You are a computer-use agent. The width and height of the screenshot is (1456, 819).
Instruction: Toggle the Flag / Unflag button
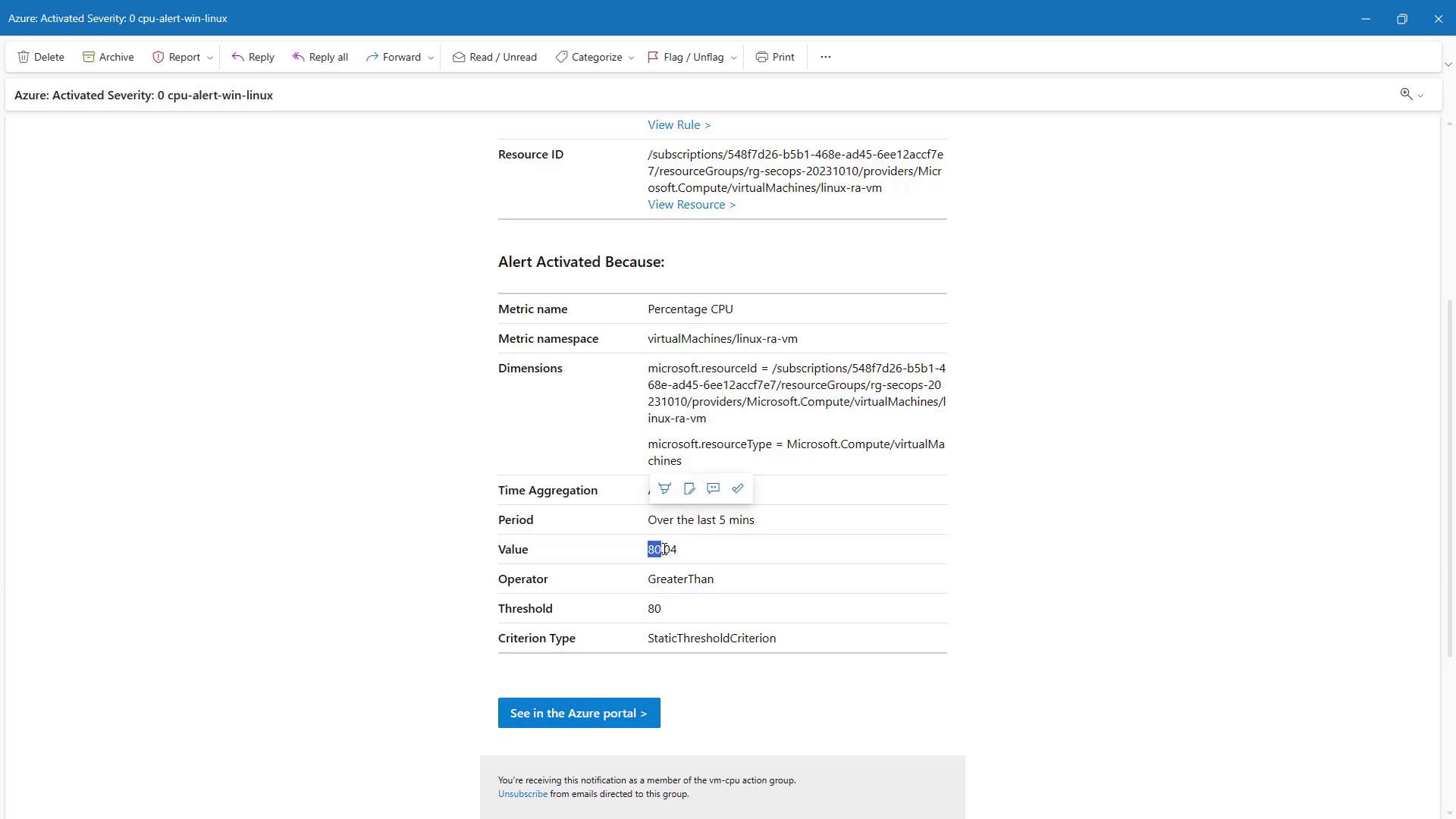685,58
